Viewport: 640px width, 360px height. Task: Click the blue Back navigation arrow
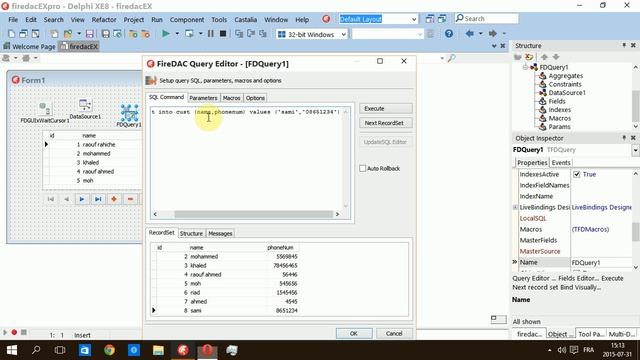point(470,33)
